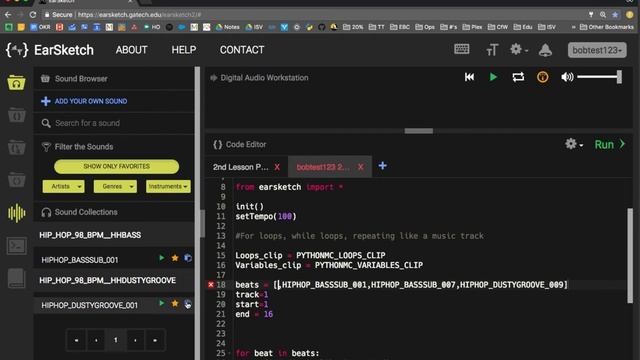Open the ABOUT menu item
This screenshot has height=360, width=640.
(131, 50)
